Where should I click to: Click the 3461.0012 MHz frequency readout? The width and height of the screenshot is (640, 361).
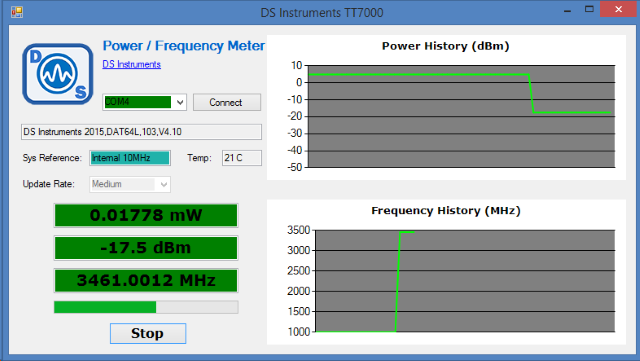click(x=146, y=281)
